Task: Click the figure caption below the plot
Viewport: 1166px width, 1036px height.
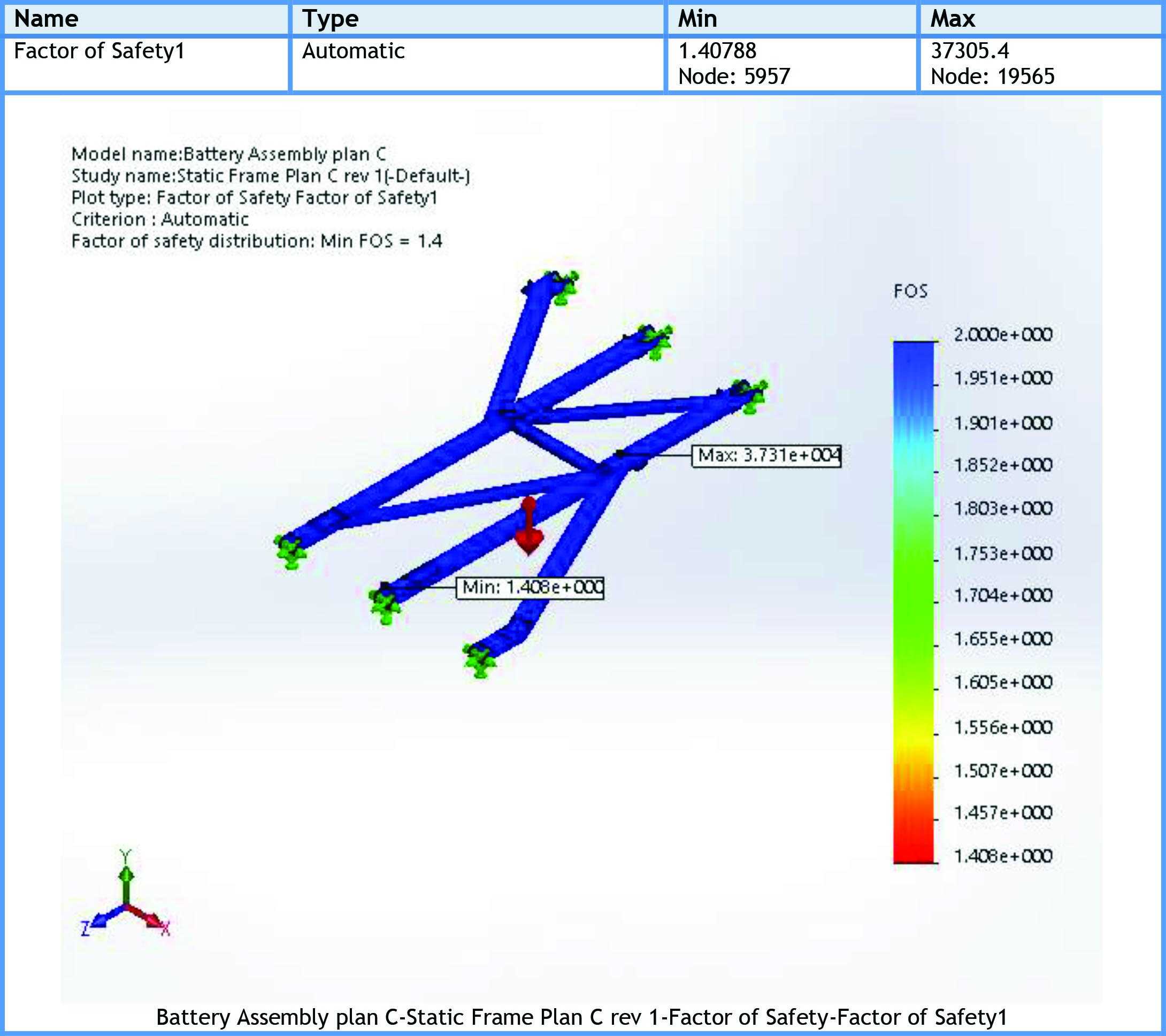Action: click(582, 1017)
